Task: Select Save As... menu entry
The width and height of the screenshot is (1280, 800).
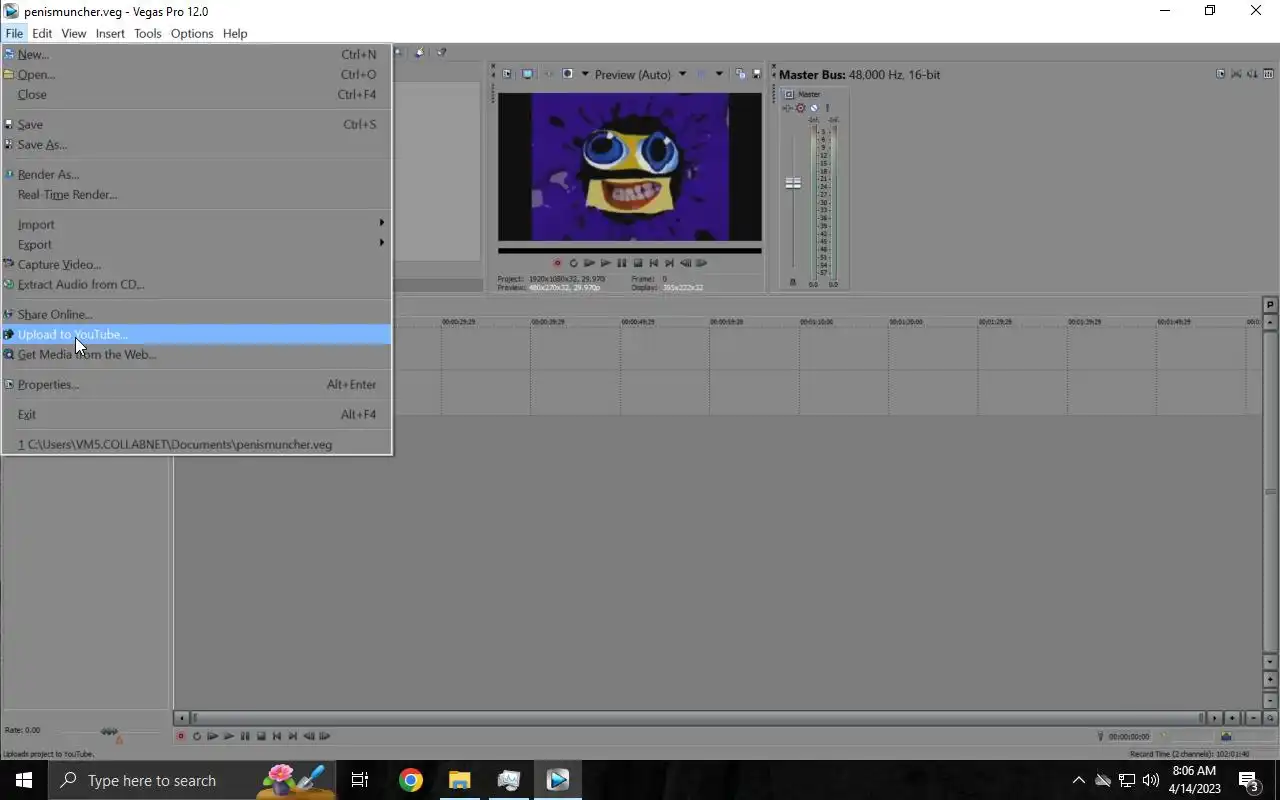Action: coord(196,144)
